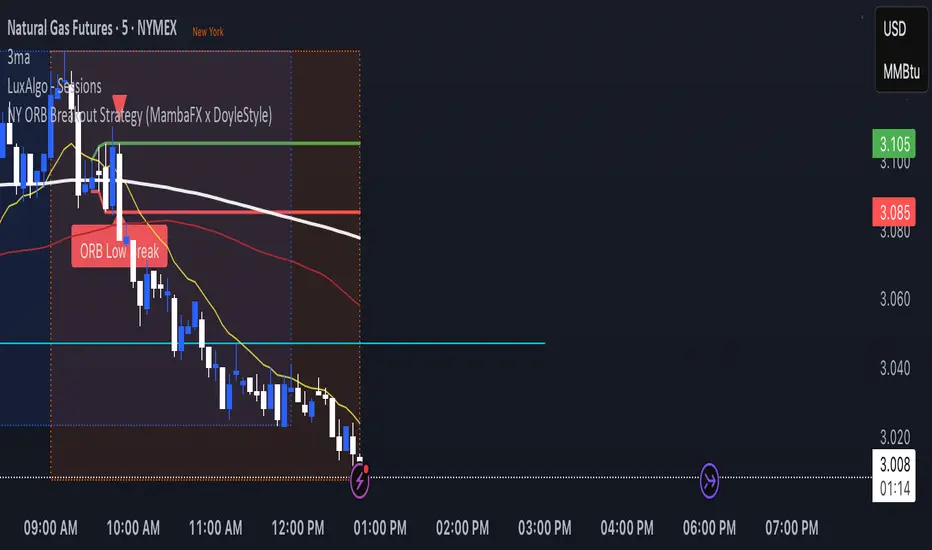932x550 pixels.
Task: Click the current price 3.008 label
Action: (x=894, y=464)
